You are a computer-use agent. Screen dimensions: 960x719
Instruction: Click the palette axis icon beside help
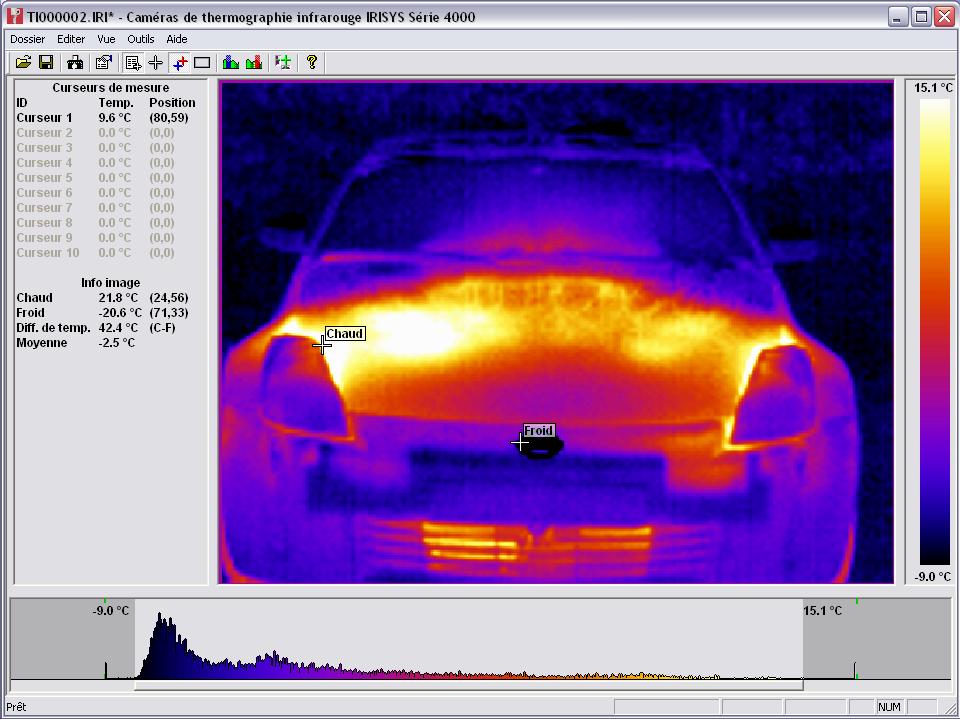click(284, 62)
